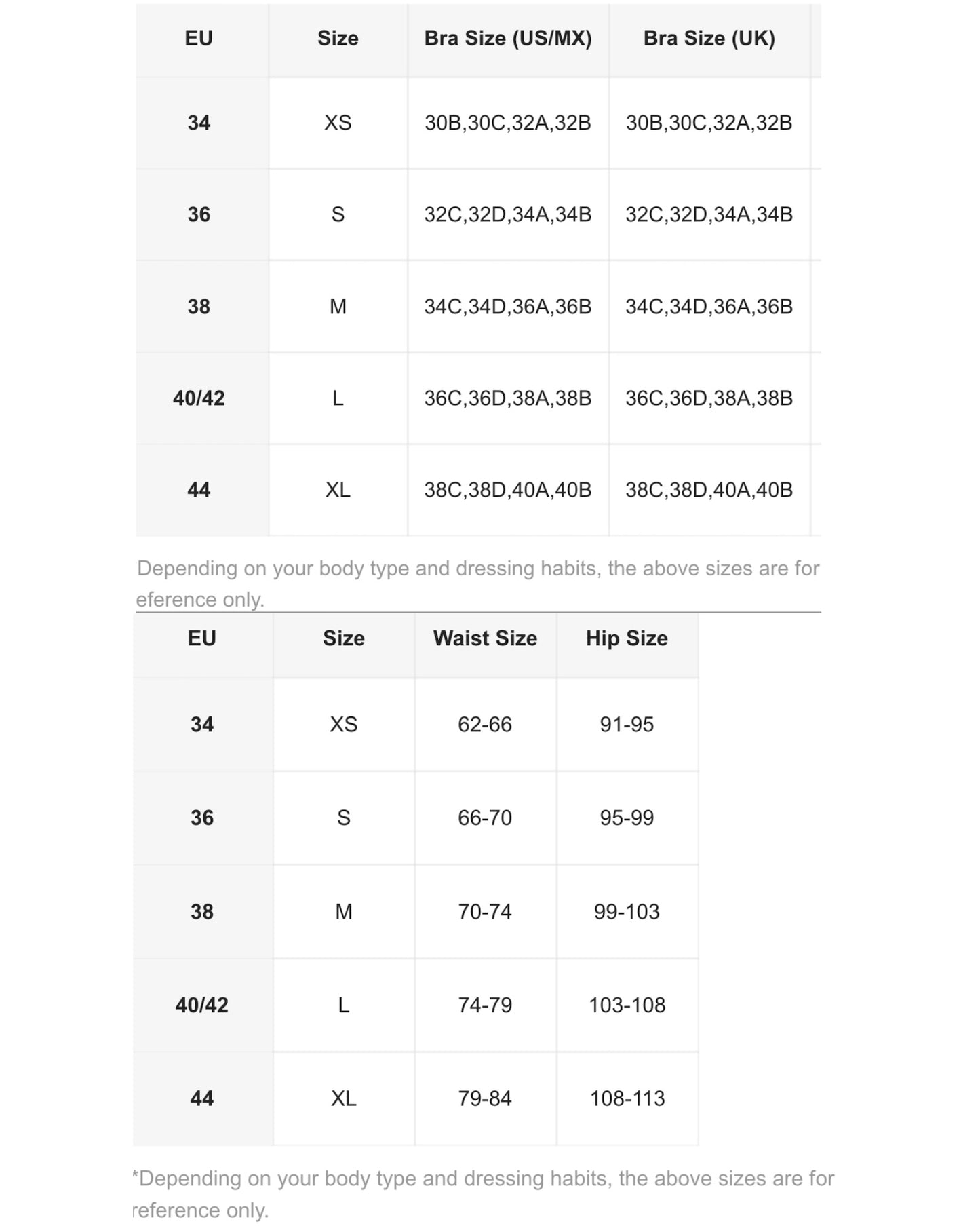The image size is (980, 1226).
Task: Click the UK bra cell reading 36C,36D,38A,38B
Action: [709, 398]
